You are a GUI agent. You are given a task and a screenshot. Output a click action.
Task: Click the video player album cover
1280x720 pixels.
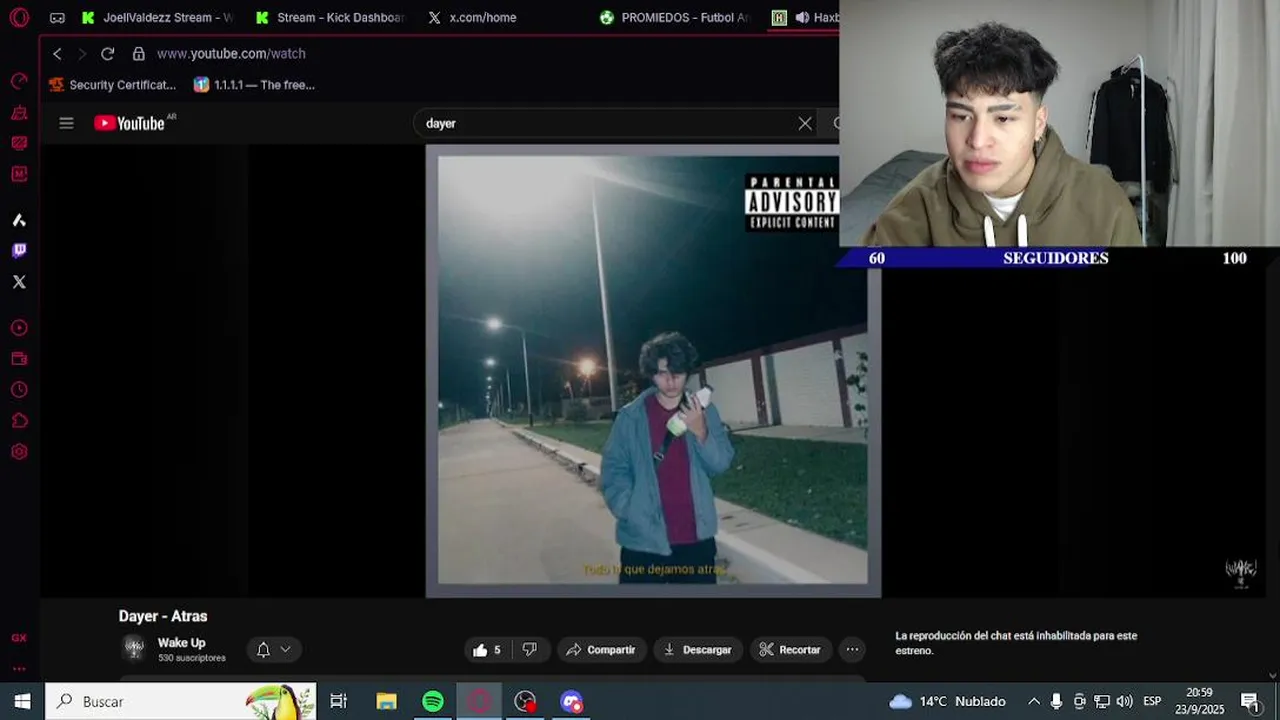[652, 370]
